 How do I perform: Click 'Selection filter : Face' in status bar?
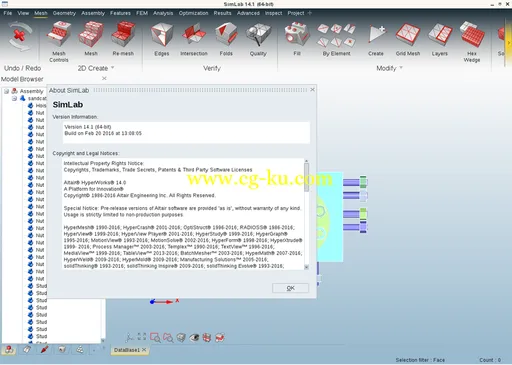coord(420,360)
